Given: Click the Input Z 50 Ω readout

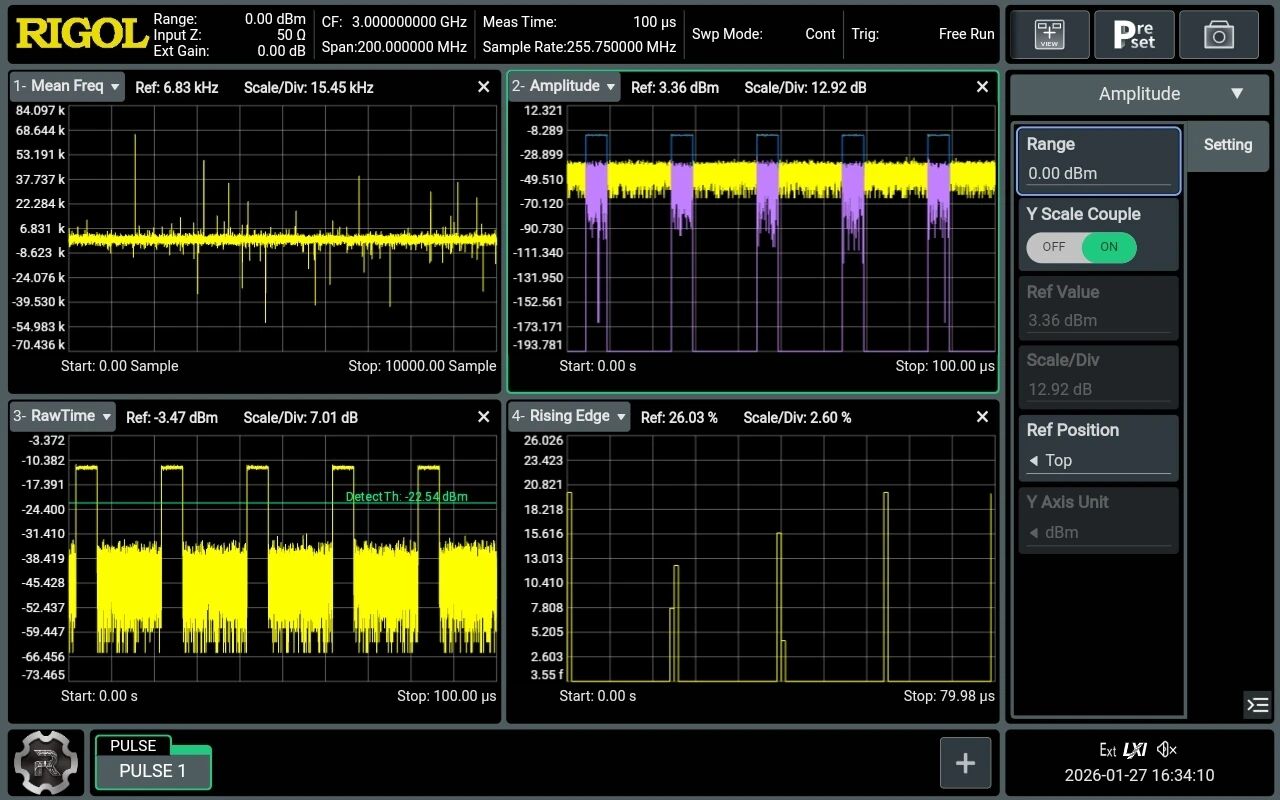Looking at the screenshot, I should [229, 35].
